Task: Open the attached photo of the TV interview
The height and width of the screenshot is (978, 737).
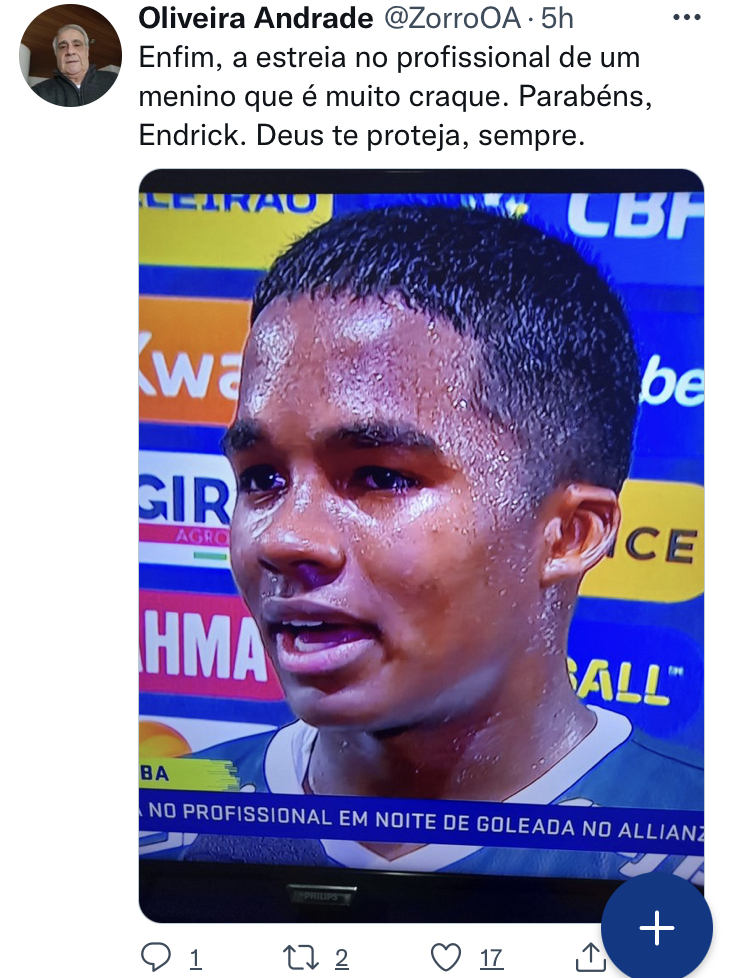Action: pyautogui.click(x=421, y=546)
